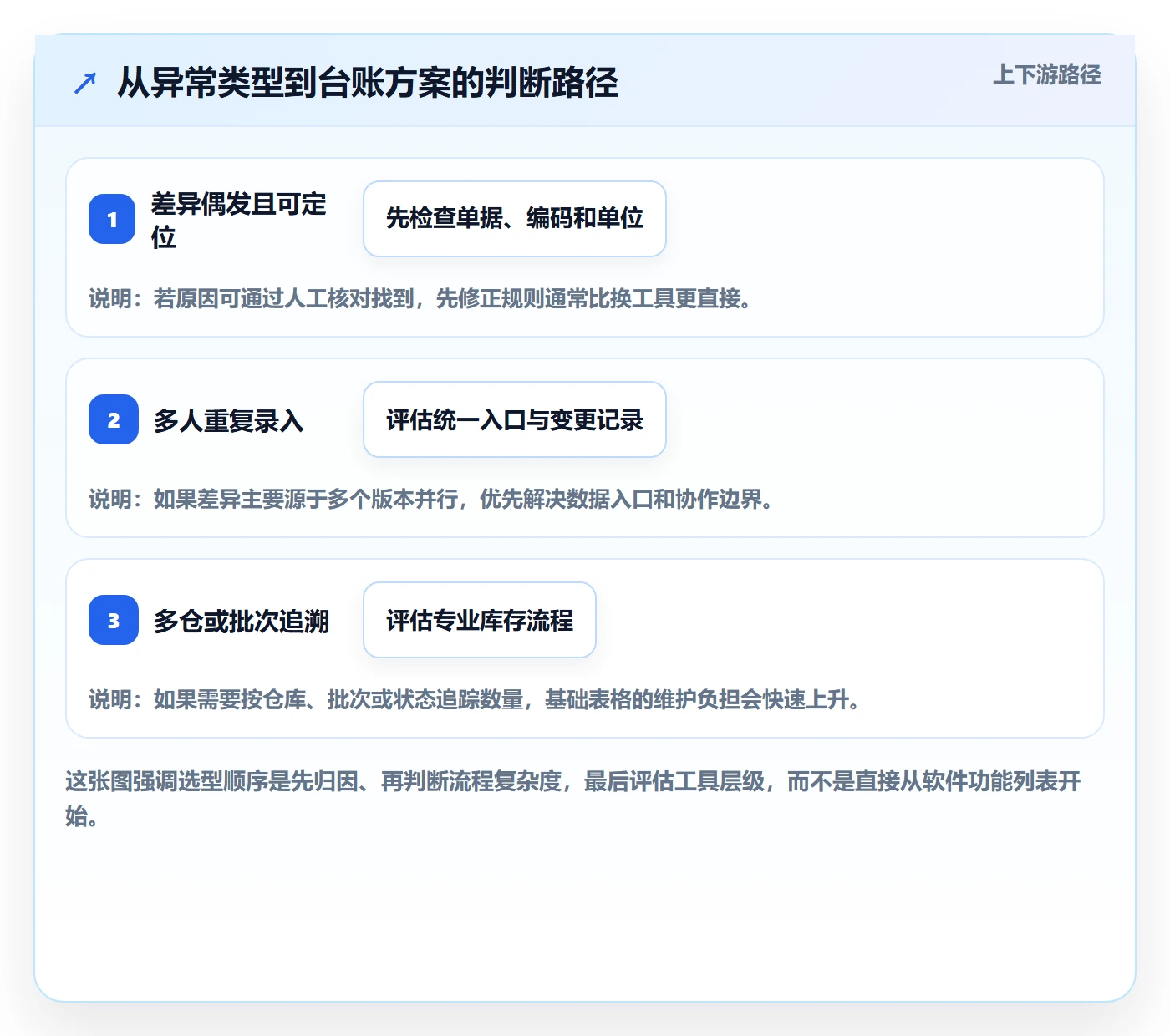Select the 评估专业库存流程 box

tap(480, 620)
